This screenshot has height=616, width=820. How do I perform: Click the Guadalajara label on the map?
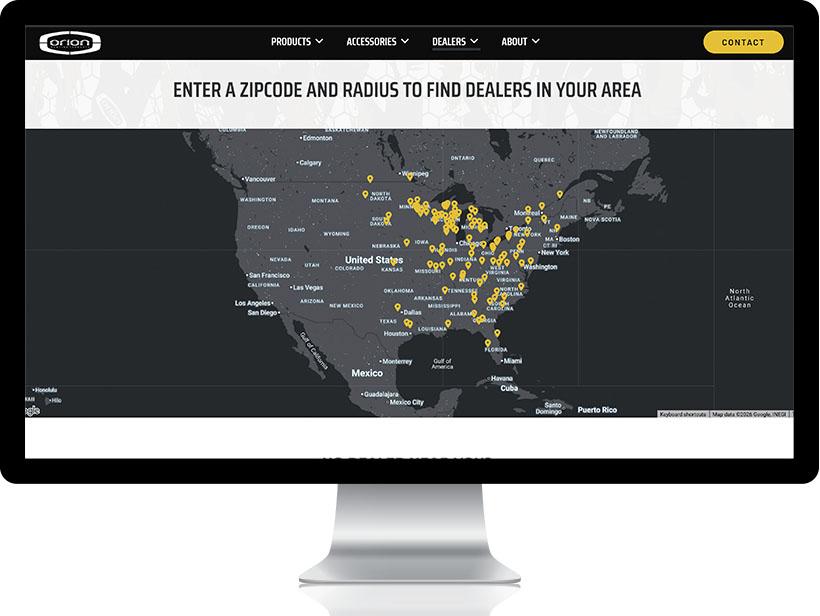tap(381, 394)
